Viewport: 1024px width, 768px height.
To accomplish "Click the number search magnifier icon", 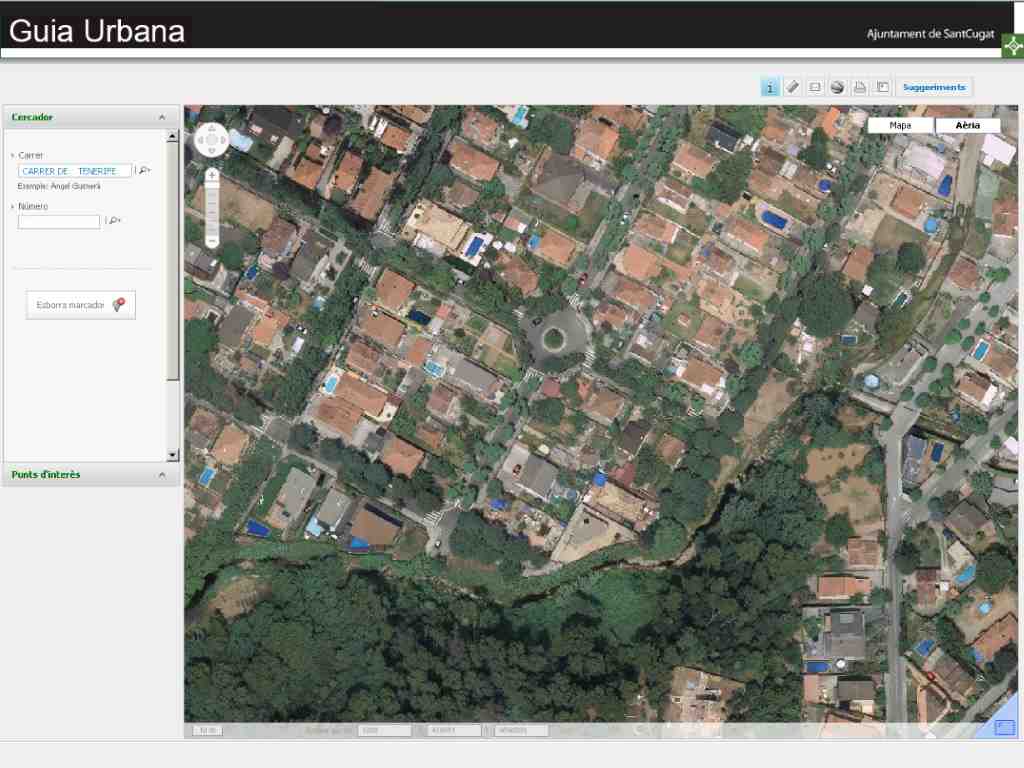I will [114, 221].
